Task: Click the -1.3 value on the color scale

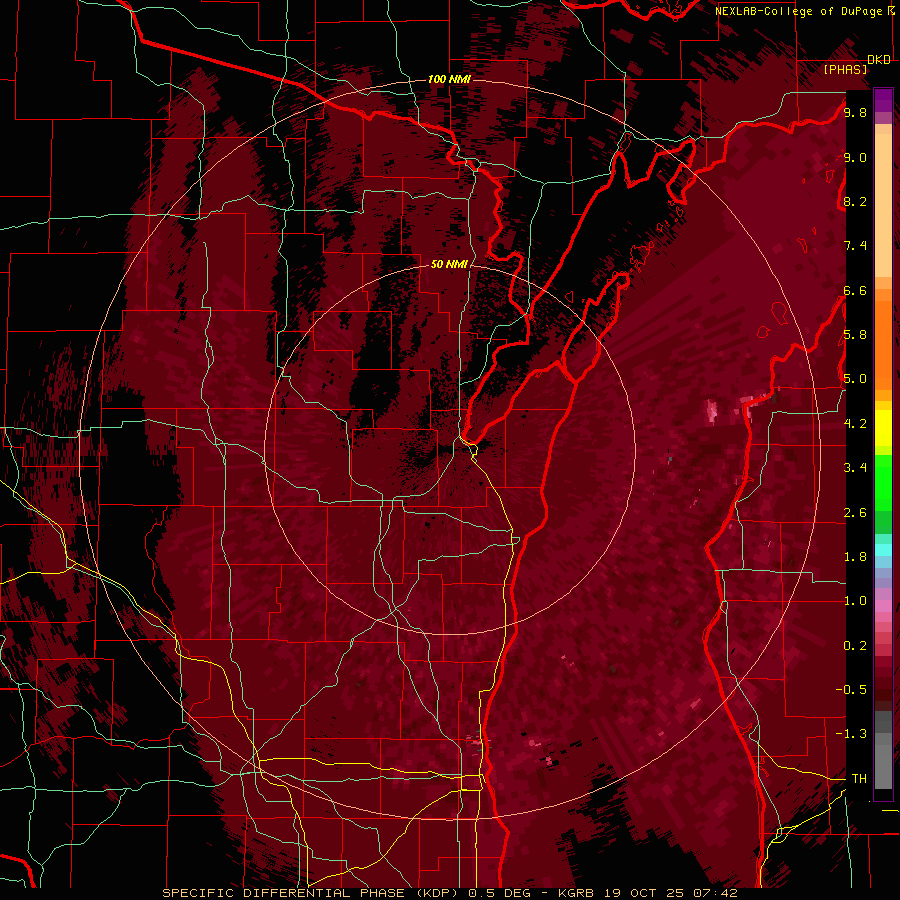Action: [x=851, y=734]
